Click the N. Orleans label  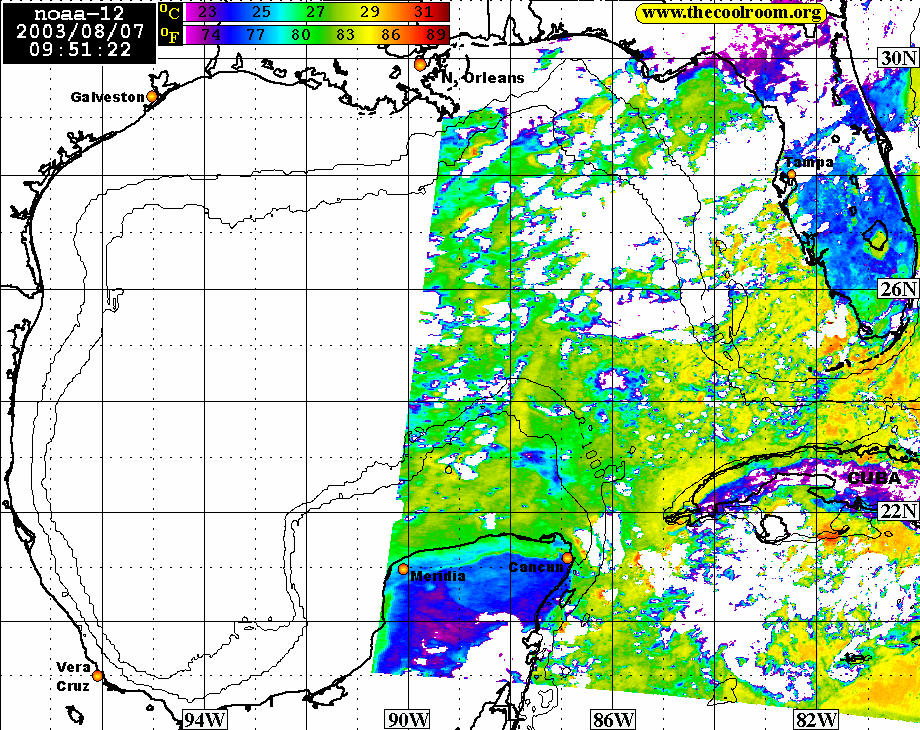click(482, 77)
